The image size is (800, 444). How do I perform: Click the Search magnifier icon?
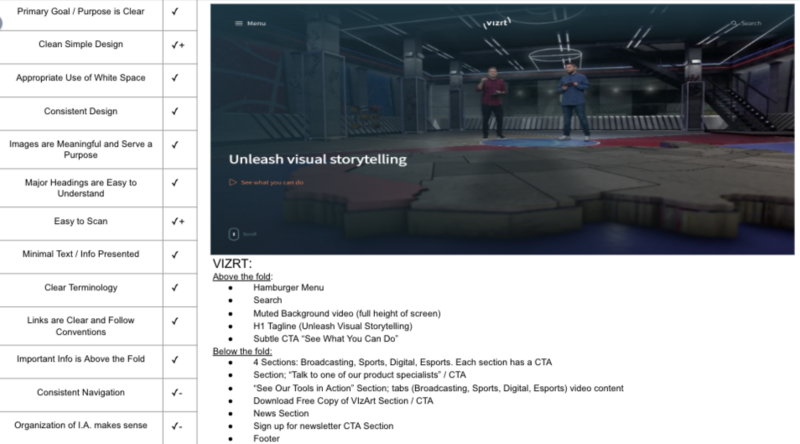point(735,23)
